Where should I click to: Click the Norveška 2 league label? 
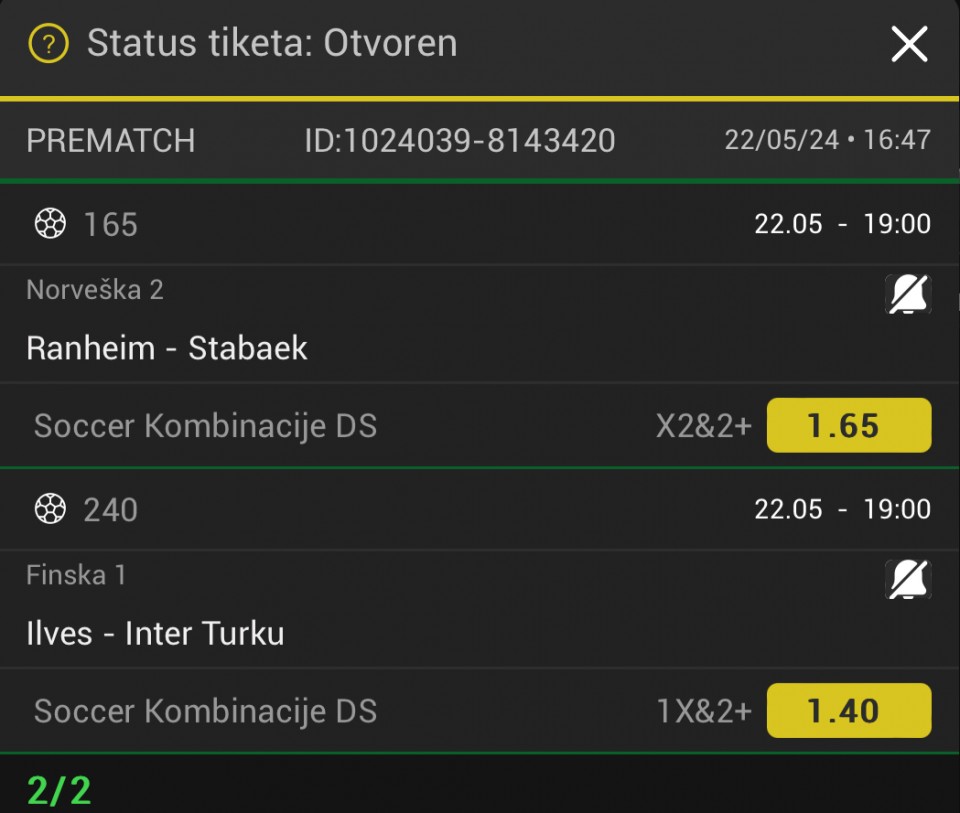tap(95, 290)
